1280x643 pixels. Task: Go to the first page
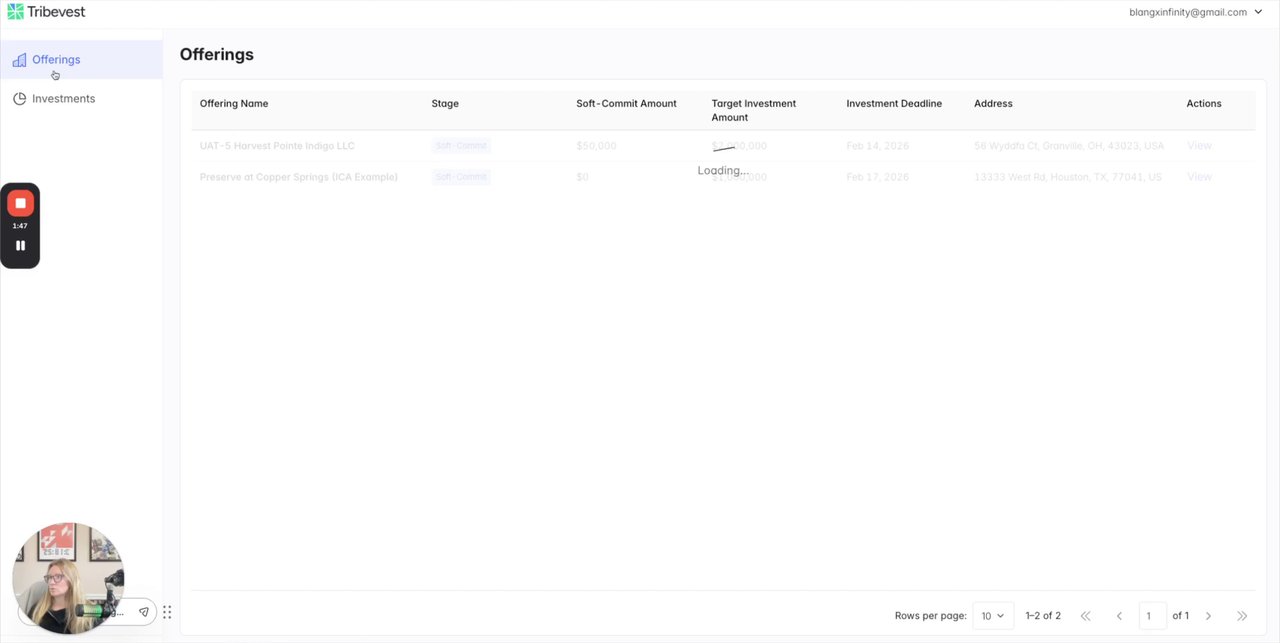(1085, 616)
